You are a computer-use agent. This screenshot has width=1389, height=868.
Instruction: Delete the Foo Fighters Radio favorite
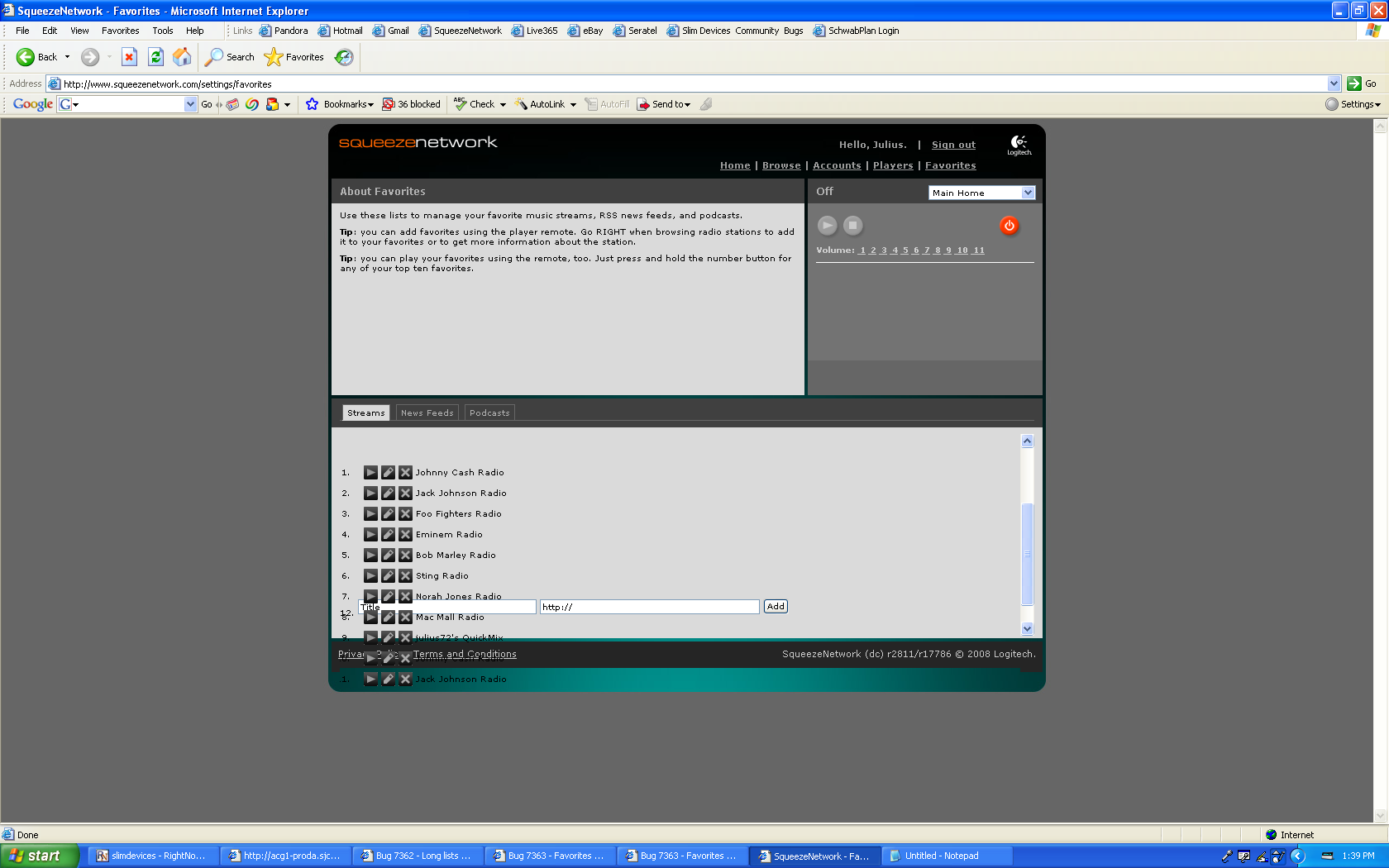tap(405, 514)
